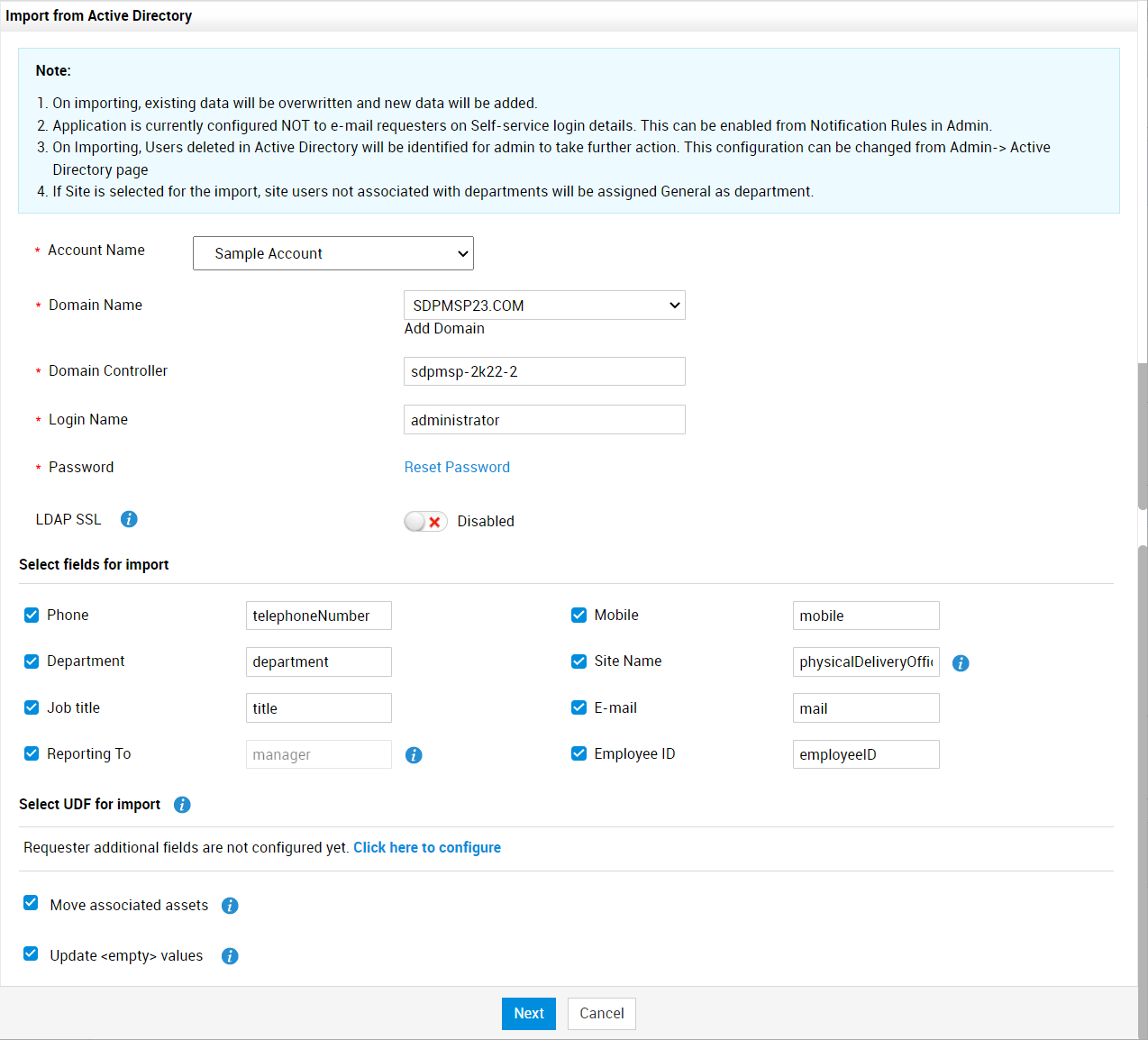1148x1040 pixels.
Task: Click the Add Domain link
Action: coord(444,329)
